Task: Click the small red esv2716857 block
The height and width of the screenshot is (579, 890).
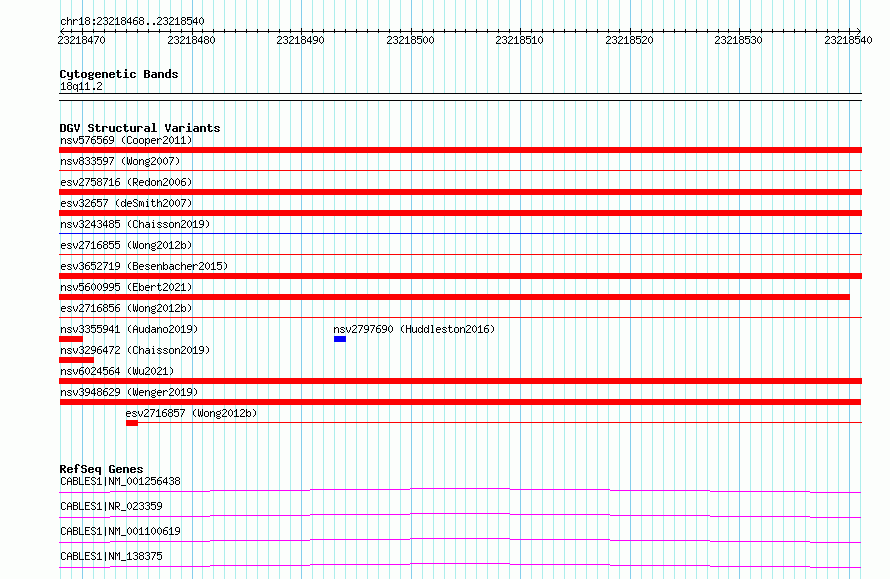Action: pyautogui.click(x=132, y=423)
